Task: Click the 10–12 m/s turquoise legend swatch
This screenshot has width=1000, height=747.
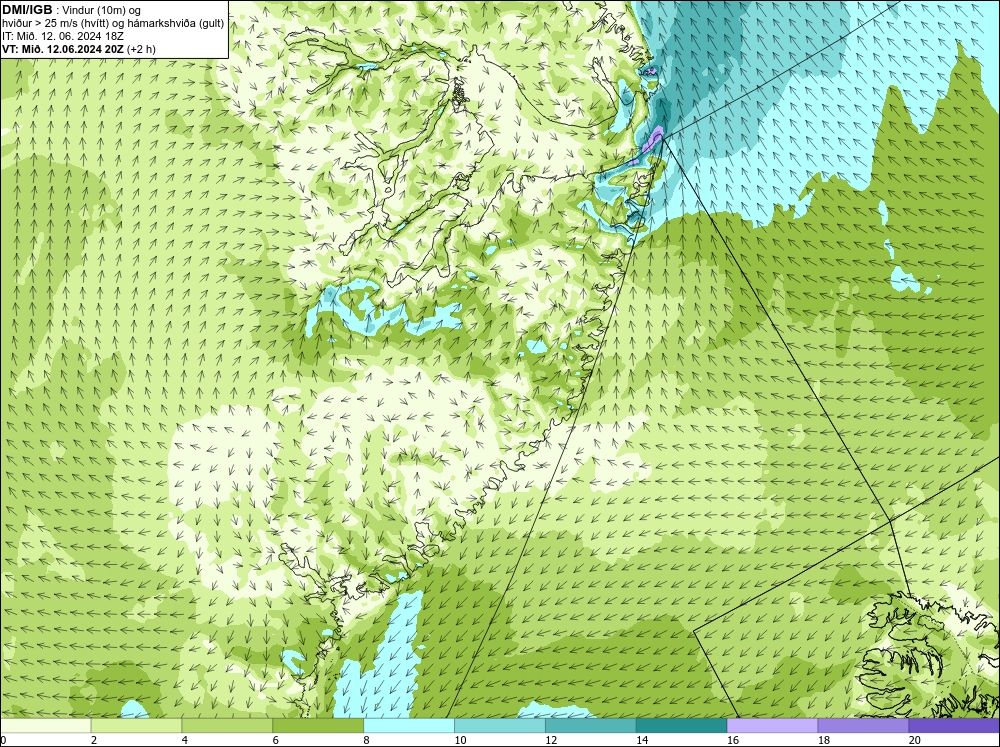Action: (x=500, y=726)
